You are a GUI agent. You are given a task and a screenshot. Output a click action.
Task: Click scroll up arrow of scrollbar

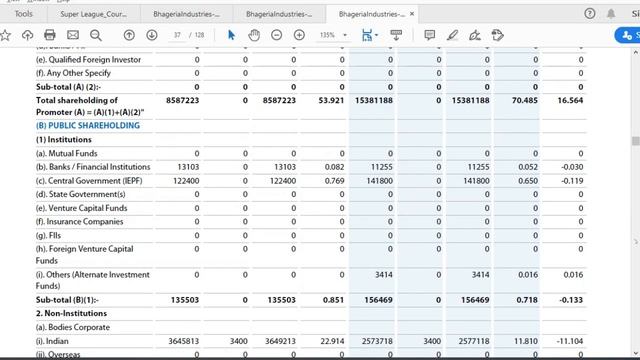[x=636, y=52]
